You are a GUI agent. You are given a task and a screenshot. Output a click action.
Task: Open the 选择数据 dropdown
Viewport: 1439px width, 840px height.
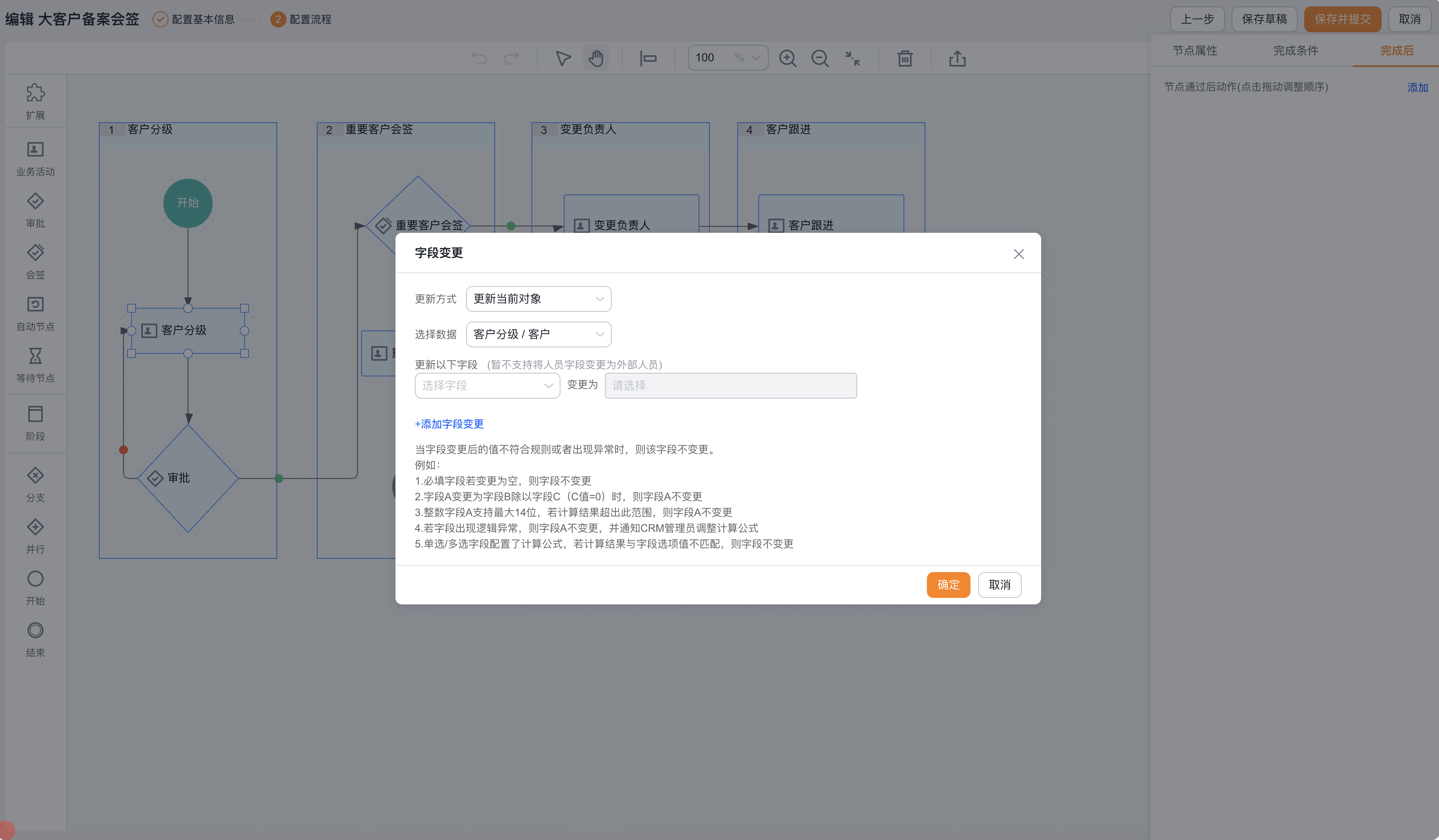pyautogui.click(x=538, y=334)
